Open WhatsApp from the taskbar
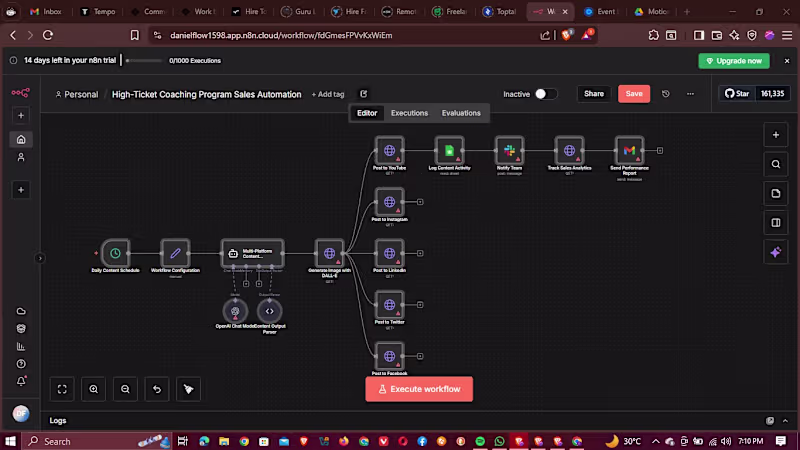 coord(499,441)
